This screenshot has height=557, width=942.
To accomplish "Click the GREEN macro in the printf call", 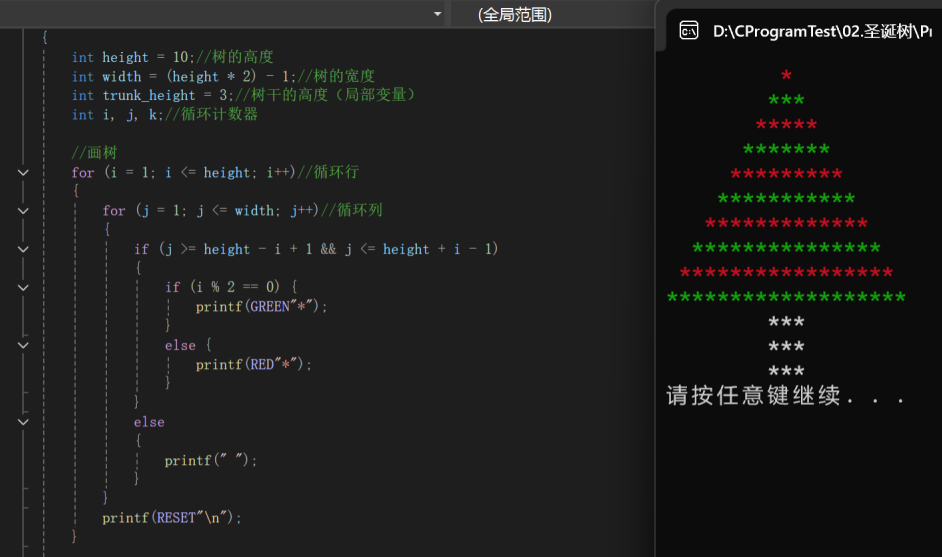I will [x=270, y=306].
